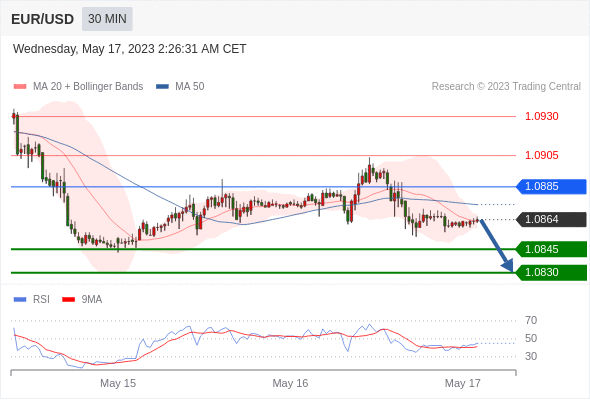Click the RSI 70 axis label

coord(531,321)
